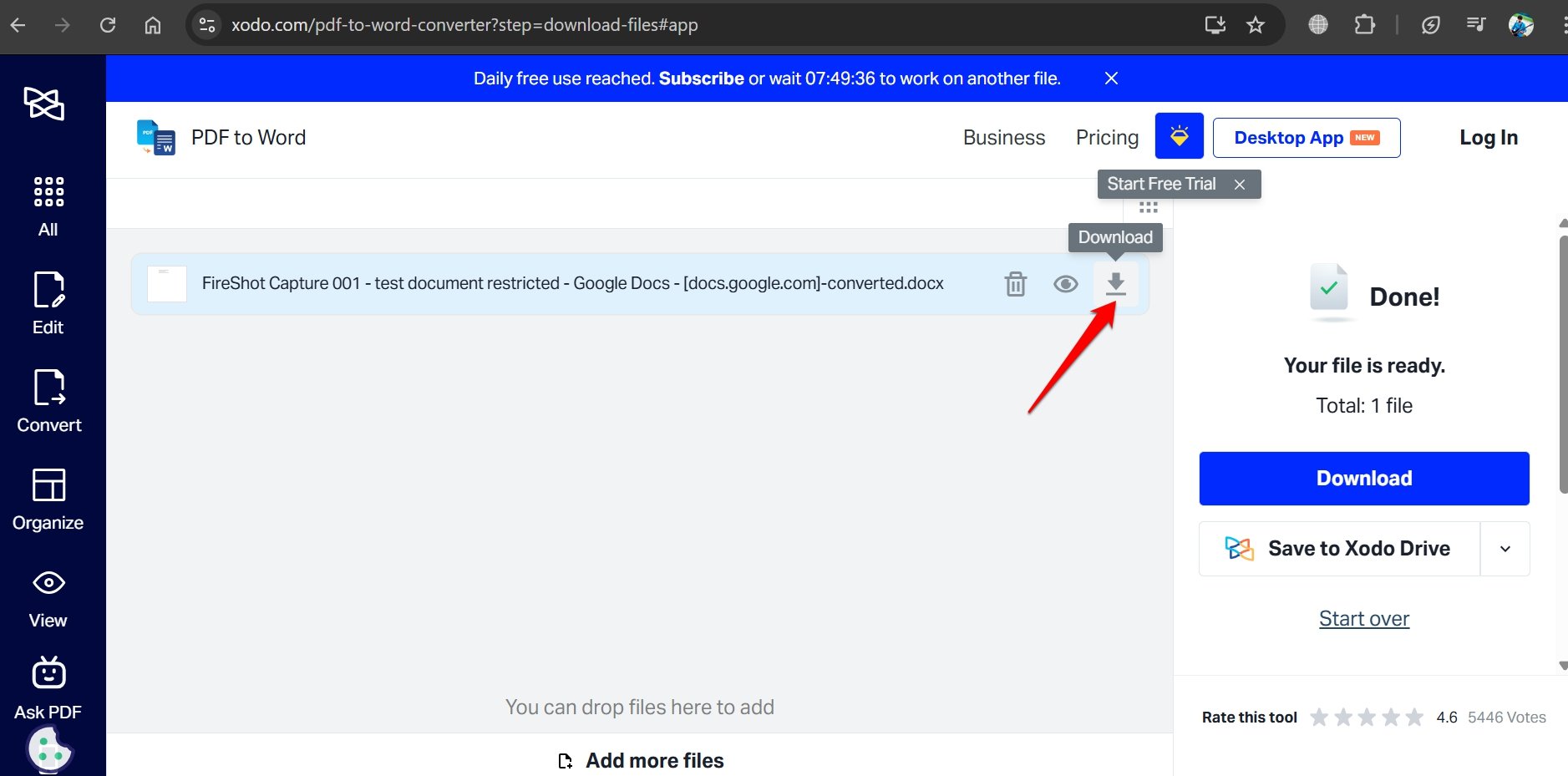Viewport: 1568px width, 776px height.
Task: Switch file list to grid view
Action: [x=1149, y=207]
